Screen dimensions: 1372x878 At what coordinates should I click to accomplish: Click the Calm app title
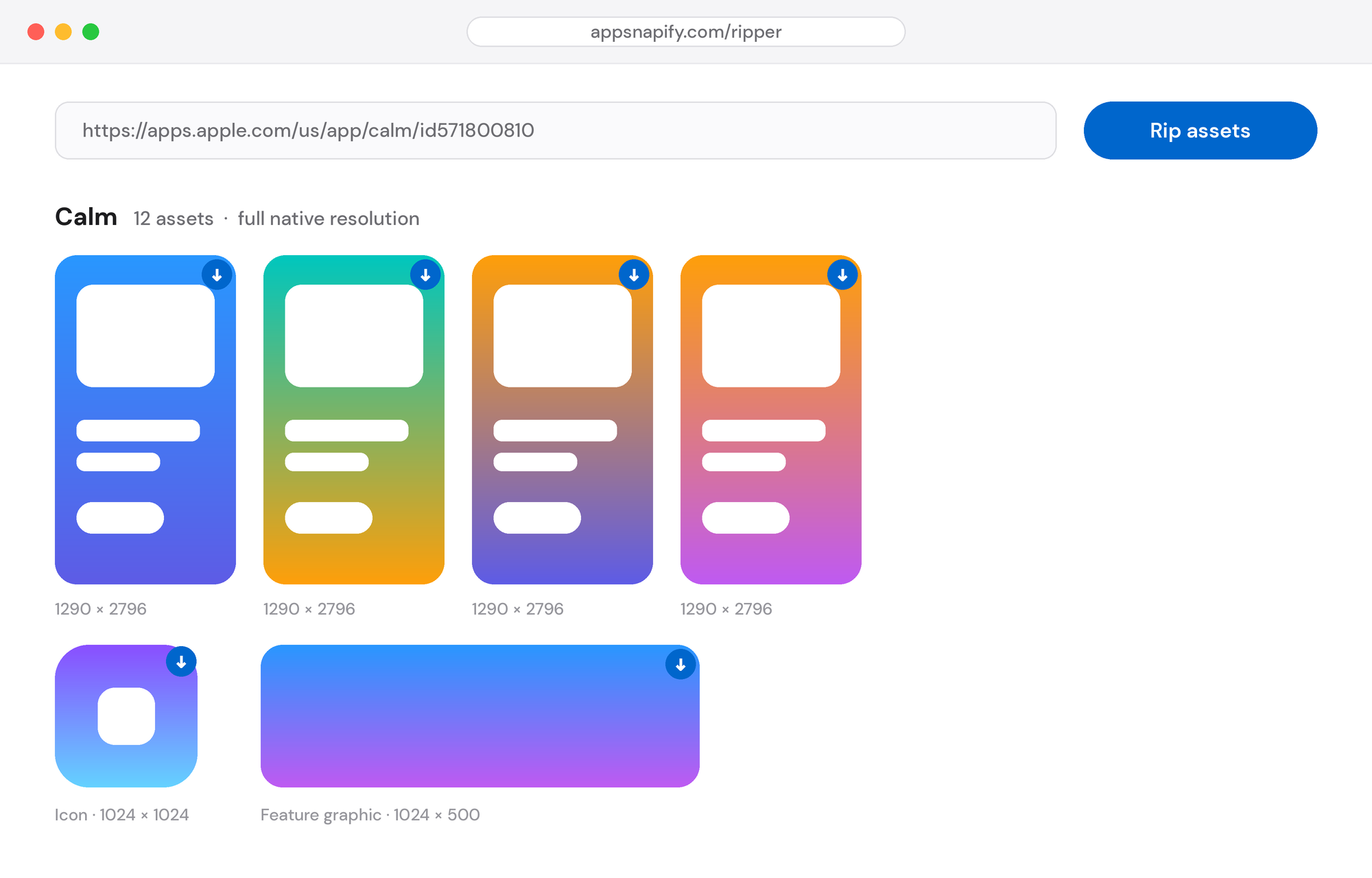click(86, 217)
